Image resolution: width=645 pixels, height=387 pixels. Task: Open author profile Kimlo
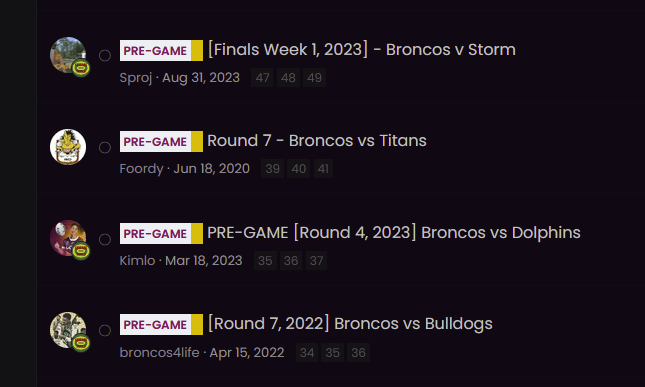click(x=137, y=261)
